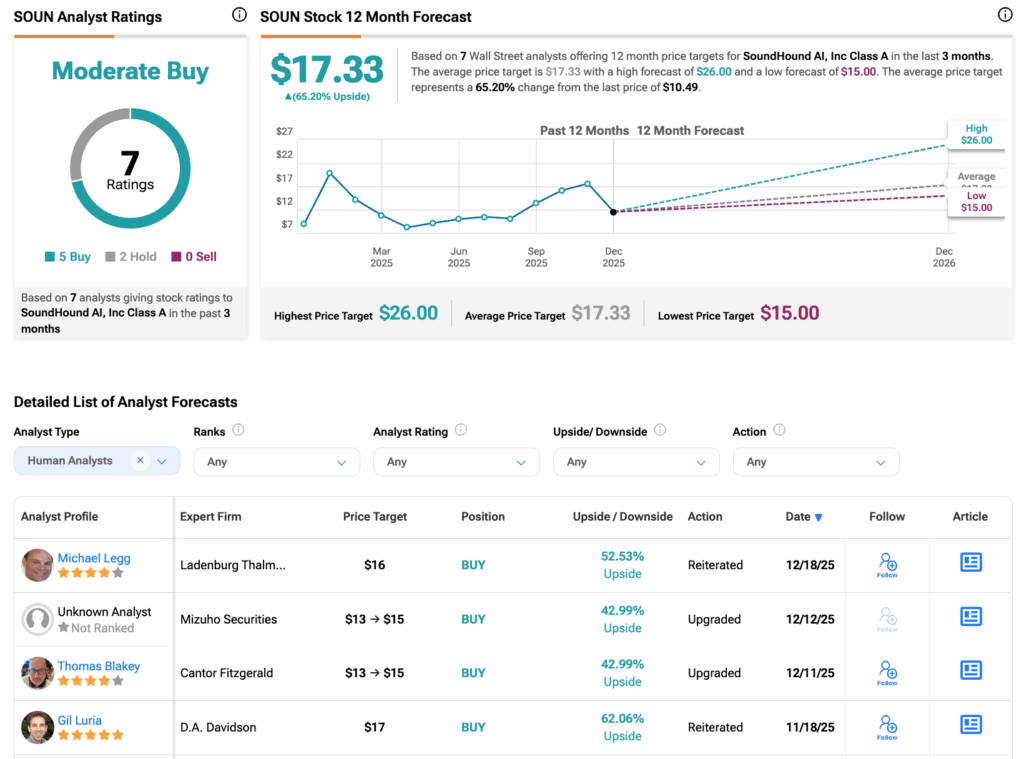Click the info icon next to Analyst Rating
Viewport: 1024px width, 759px height.
tap(460, 431)
